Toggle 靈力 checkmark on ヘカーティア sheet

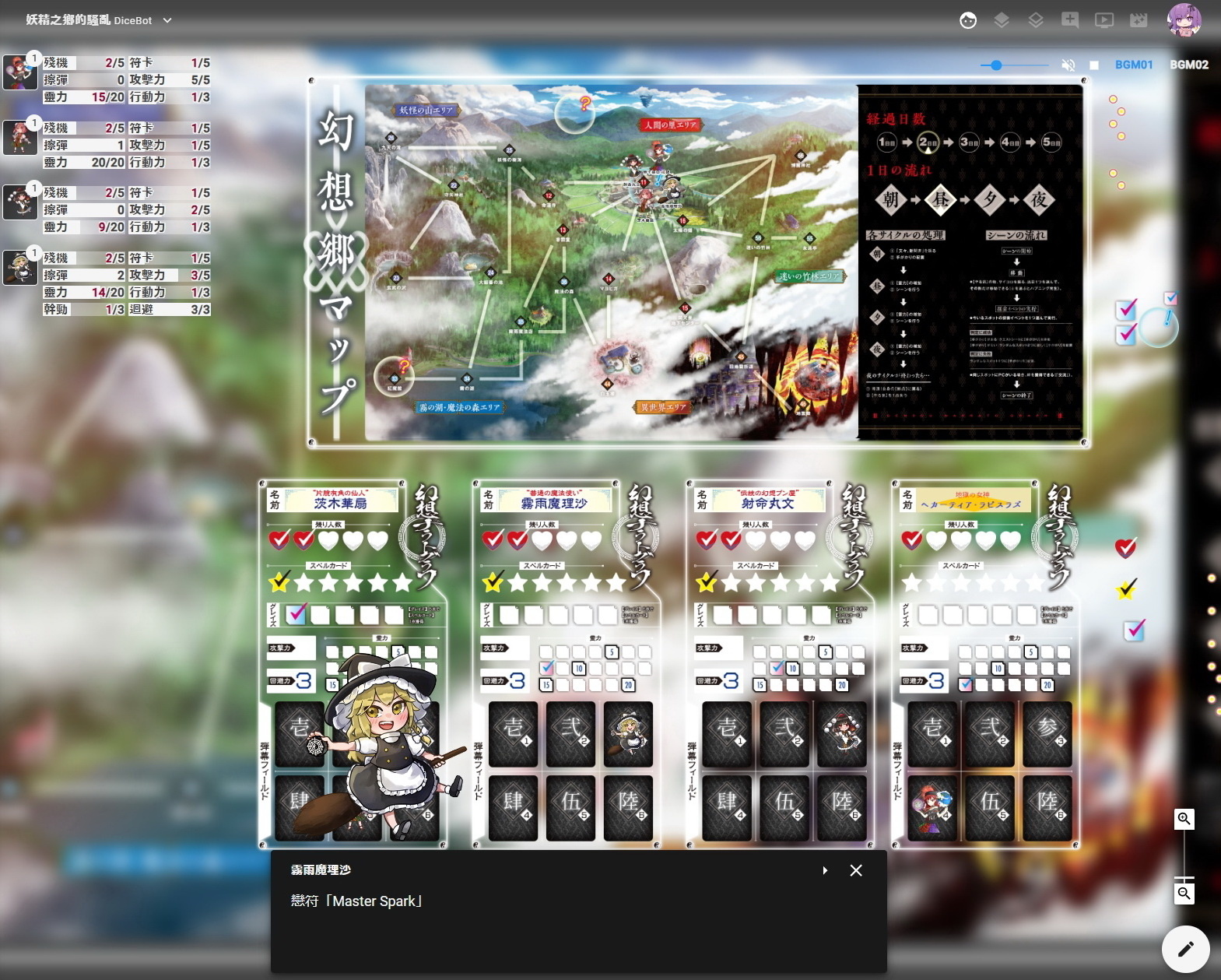tap(966, 684)
